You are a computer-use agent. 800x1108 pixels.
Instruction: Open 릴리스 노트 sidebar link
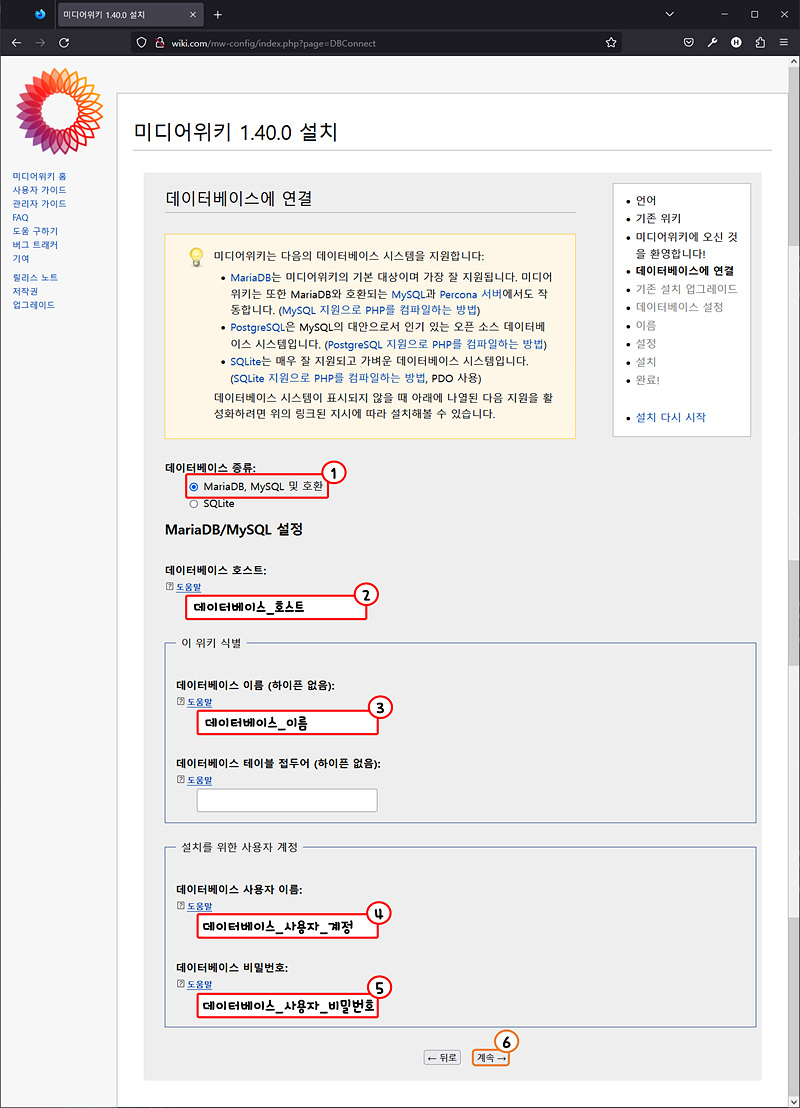tap(35, 278)
